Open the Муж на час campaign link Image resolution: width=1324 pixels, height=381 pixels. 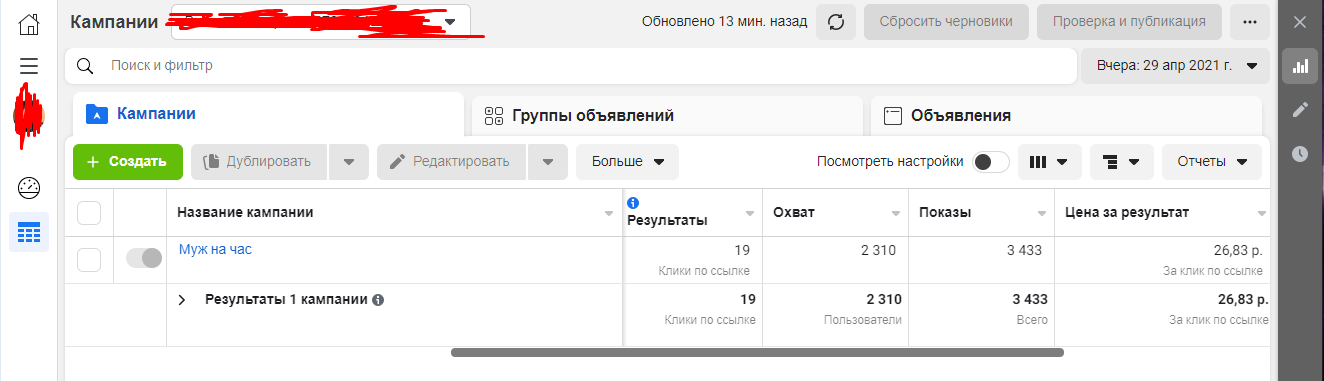(215, 249)
